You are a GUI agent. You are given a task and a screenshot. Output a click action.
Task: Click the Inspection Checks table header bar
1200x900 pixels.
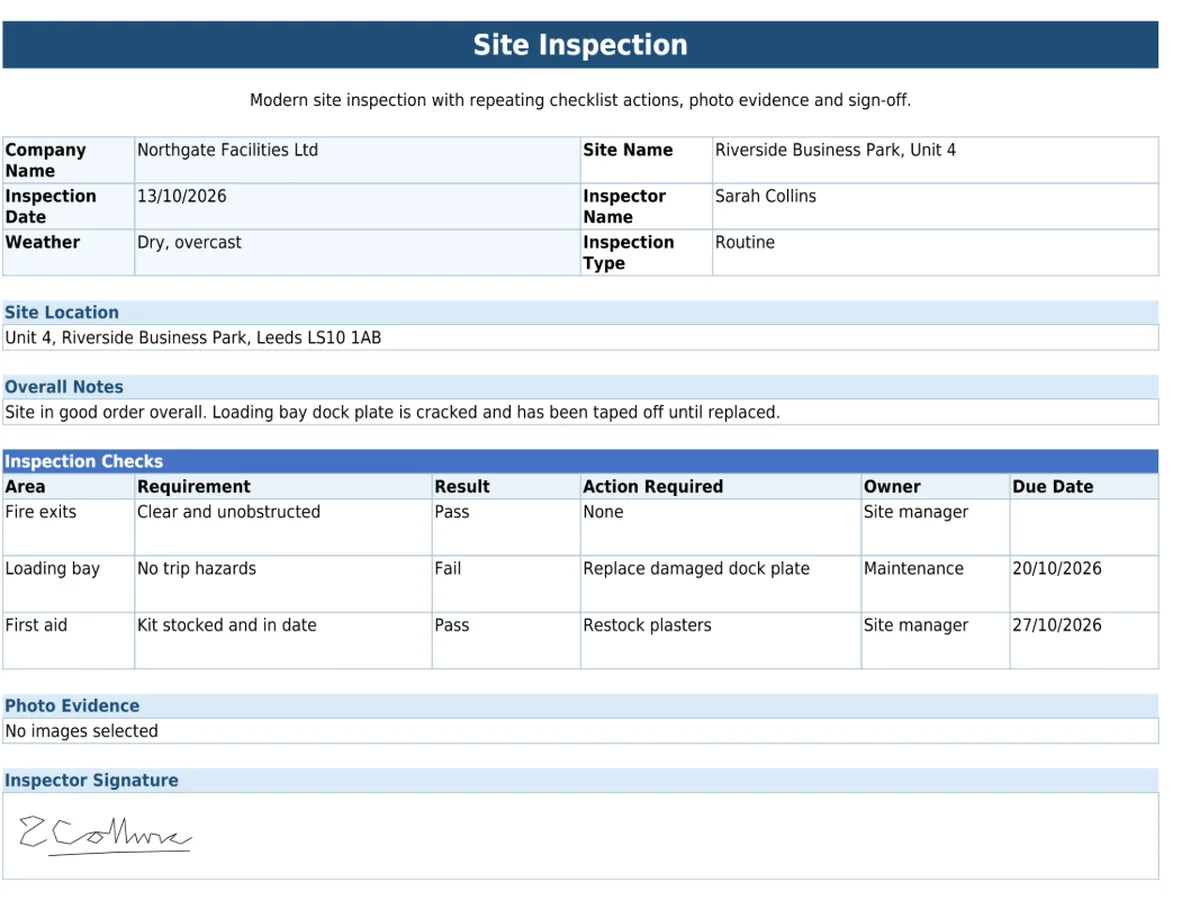pyautogui.click(x=580, y=461)
